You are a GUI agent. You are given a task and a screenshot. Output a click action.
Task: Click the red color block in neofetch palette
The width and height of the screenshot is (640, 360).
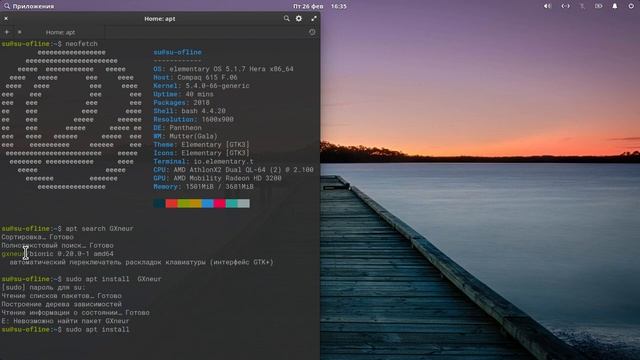pos(171,203)
